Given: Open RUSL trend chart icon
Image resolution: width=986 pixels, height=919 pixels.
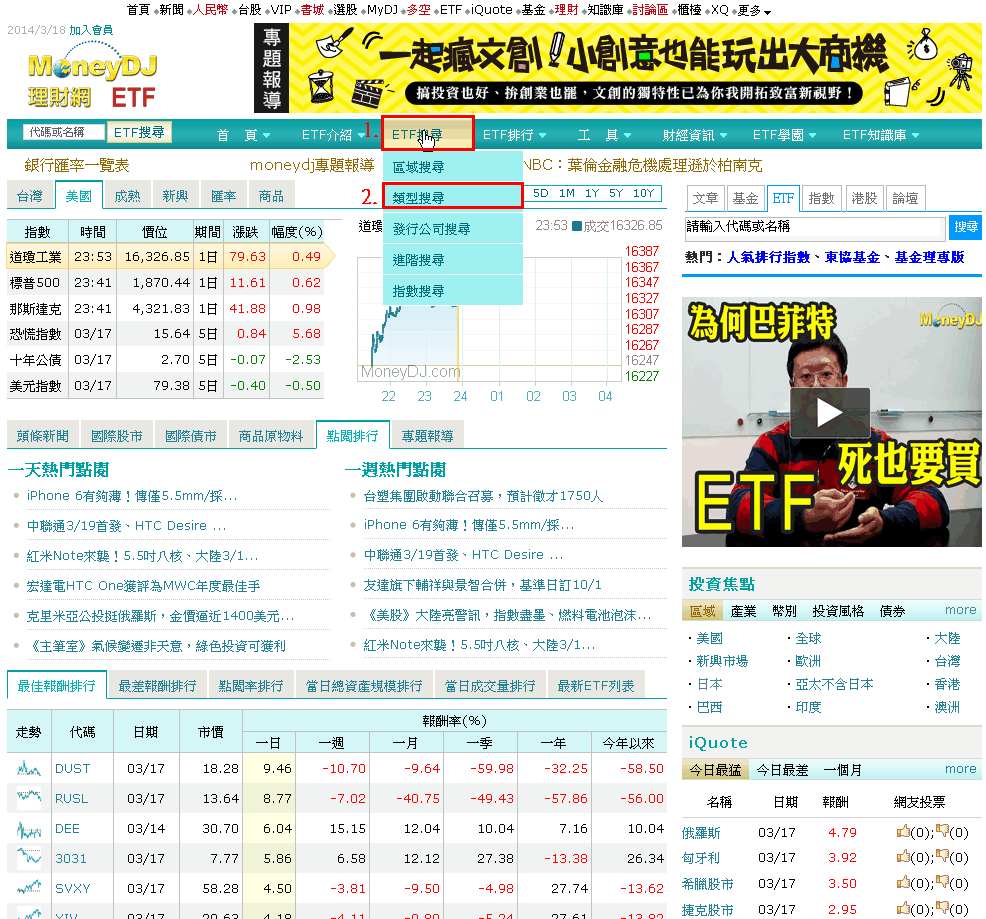Looking at the screenshot, I should [28, 798].
